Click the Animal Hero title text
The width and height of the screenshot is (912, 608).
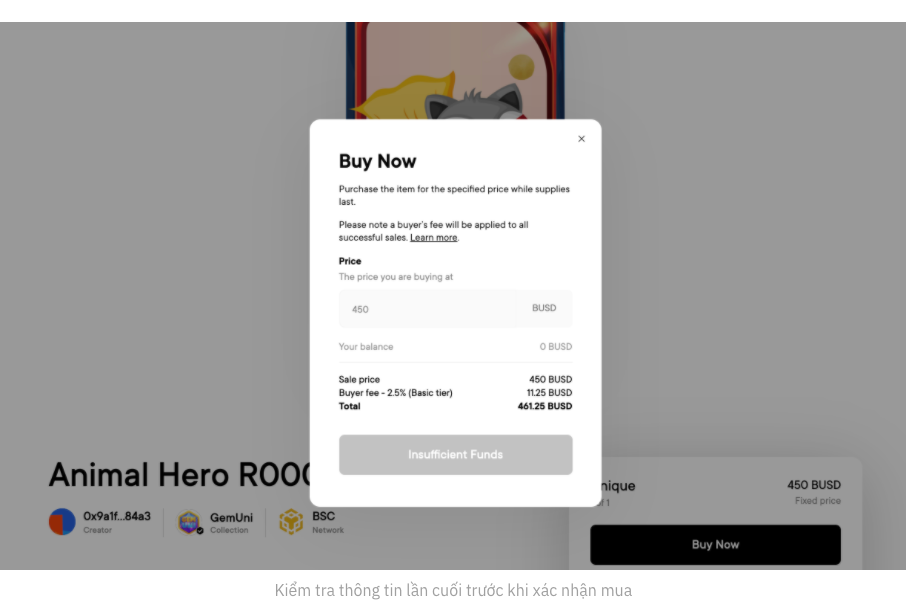(x=180, y=475)
